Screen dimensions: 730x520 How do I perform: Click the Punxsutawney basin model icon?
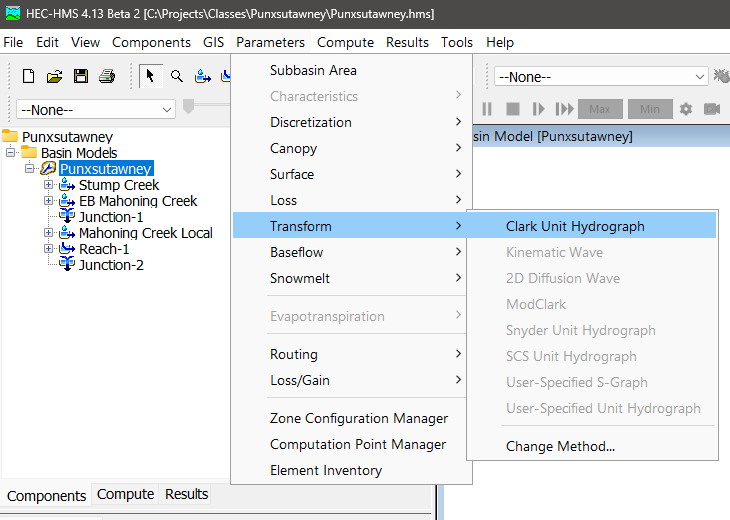[x=48, y=168]
